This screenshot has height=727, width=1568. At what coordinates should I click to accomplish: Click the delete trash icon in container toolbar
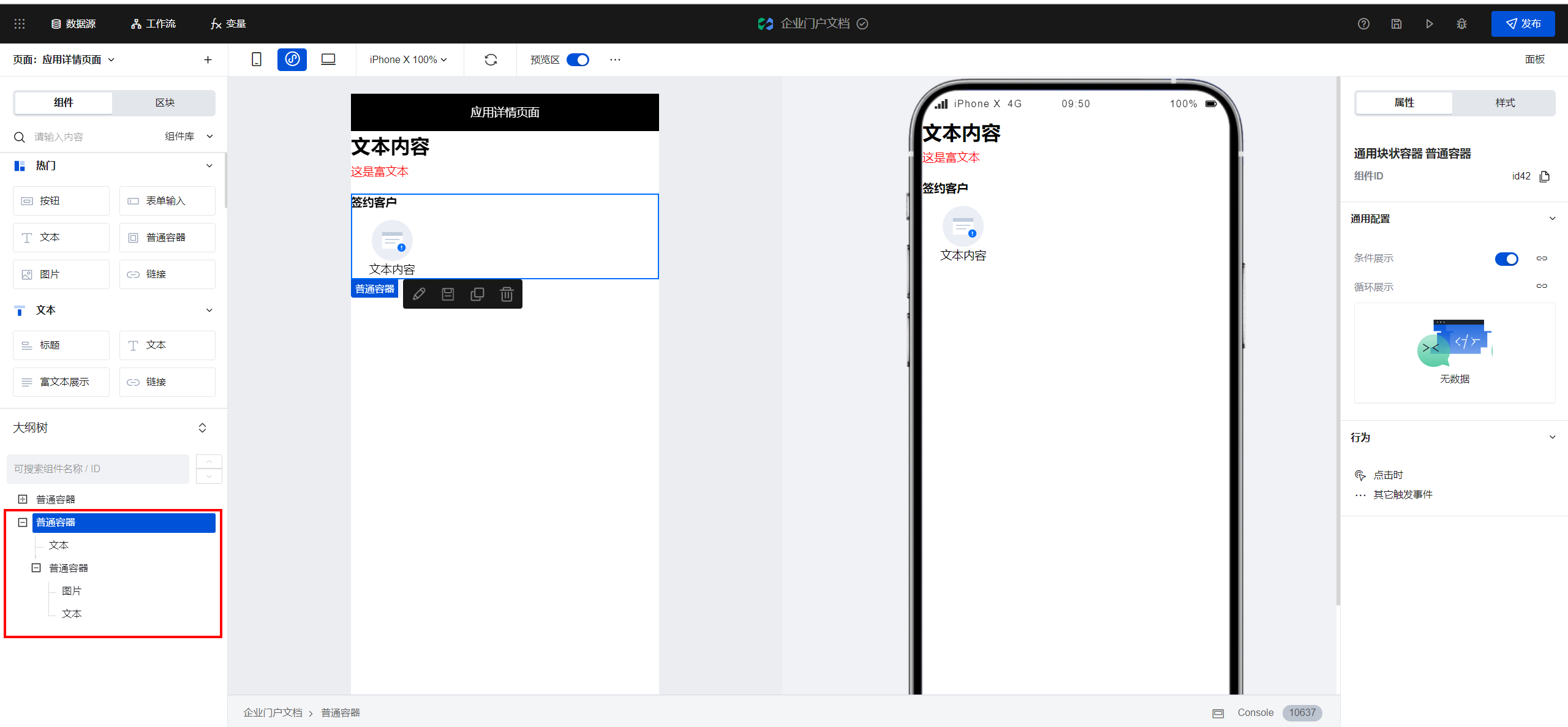point(507,295)
